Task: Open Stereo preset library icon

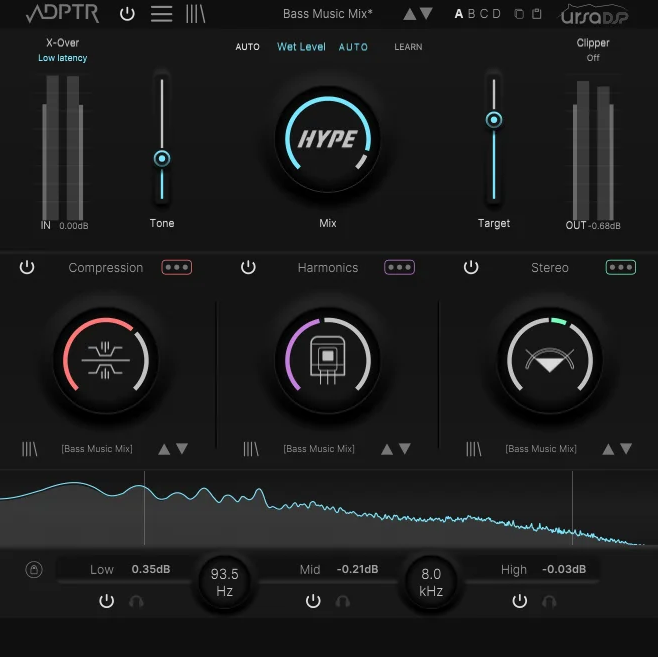Action: click(474, 449)
